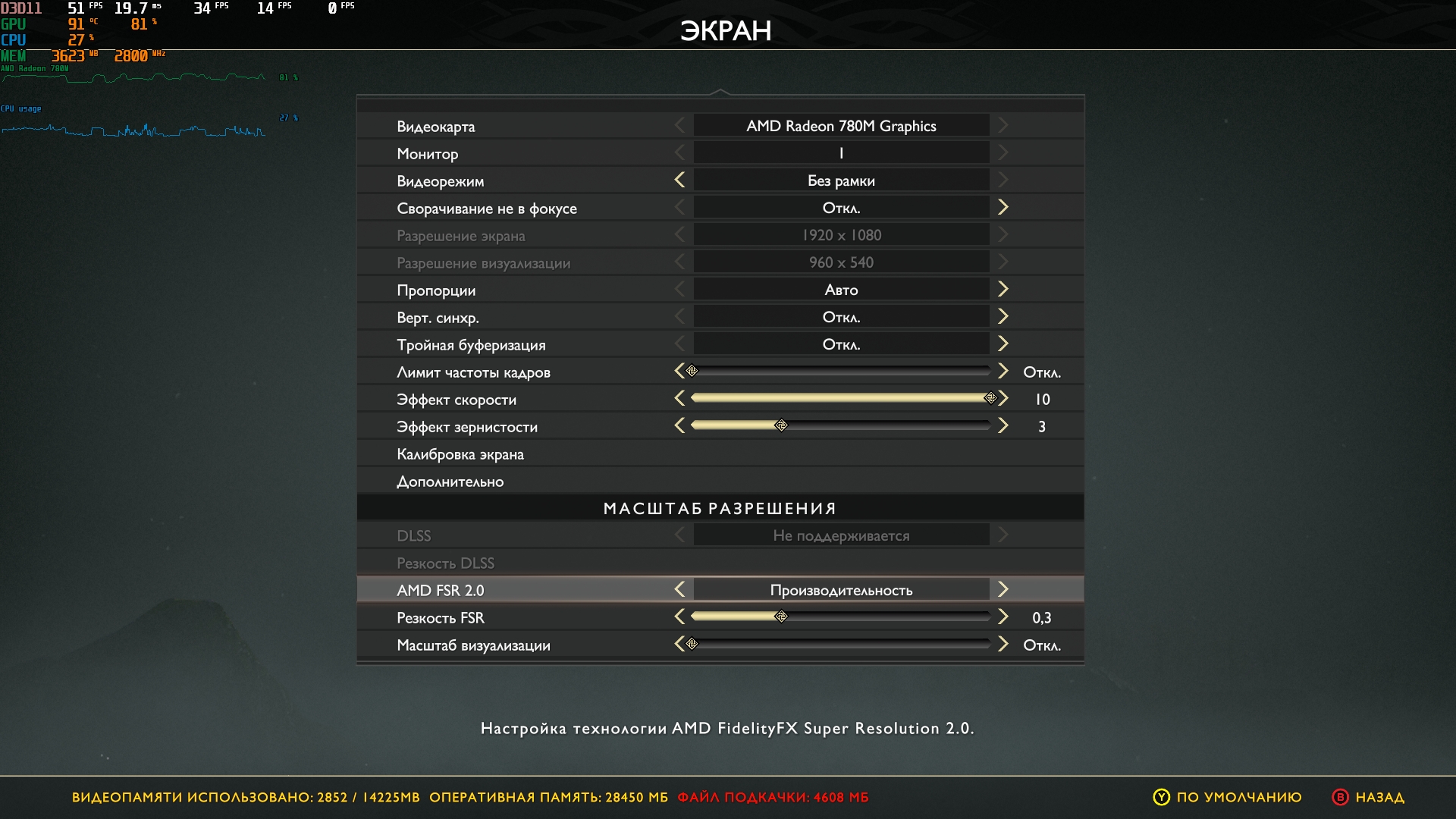Click the right arrow next to Пропорции
This screenshot has width=1456, height=819.
pos(1003,289)
